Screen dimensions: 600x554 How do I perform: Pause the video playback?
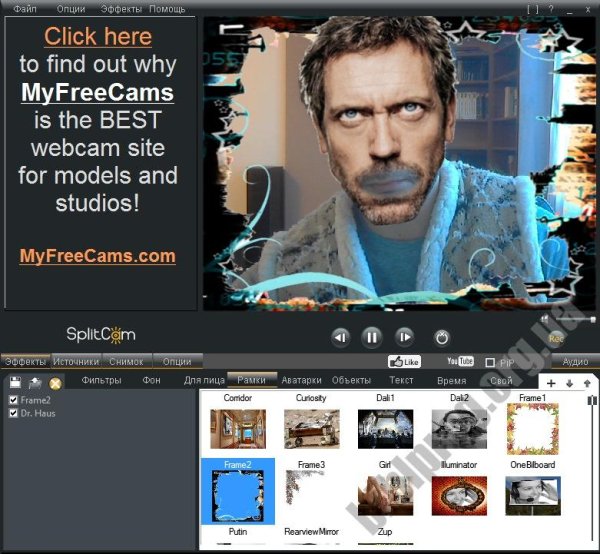pyautogui.click(x=372, y=337)
